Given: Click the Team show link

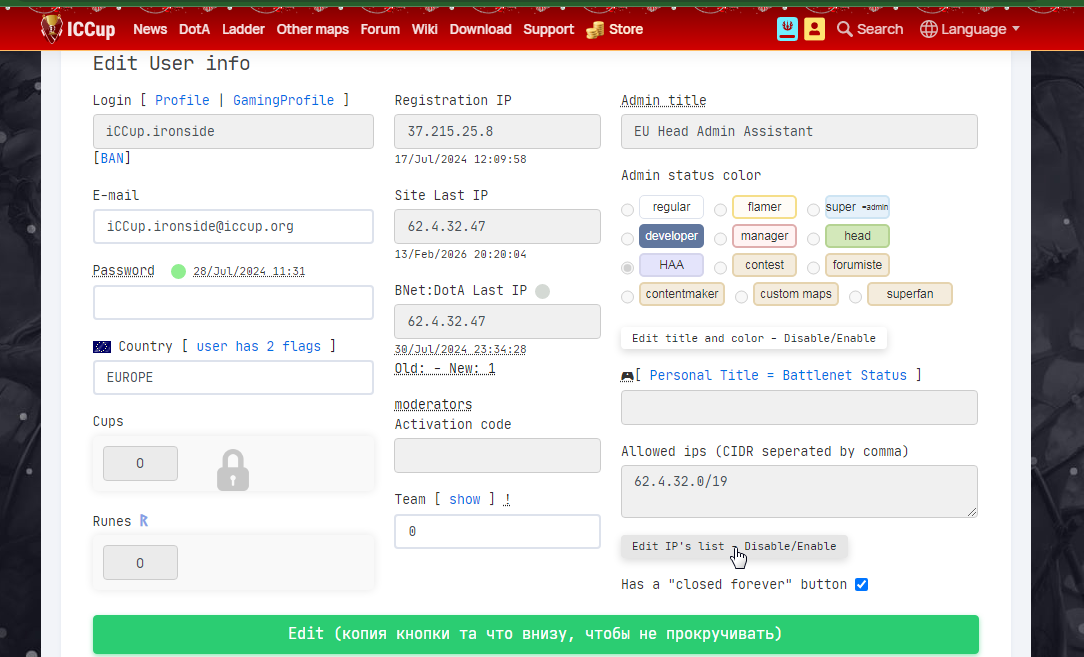Looking at the screenshot, I should (x=465, y=499).
